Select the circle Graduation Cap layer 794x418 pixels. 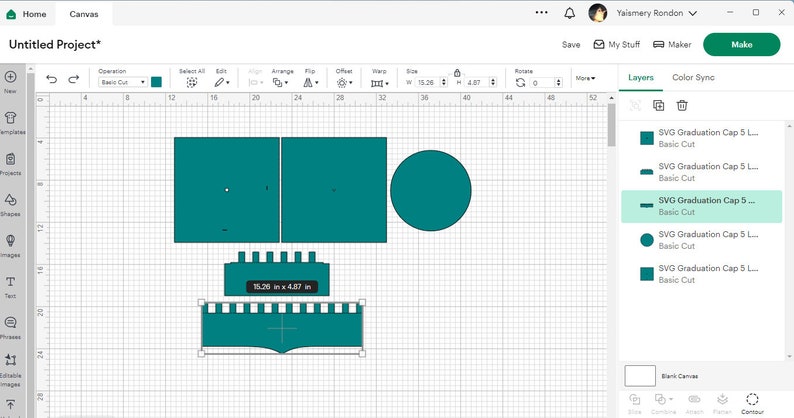701,240
